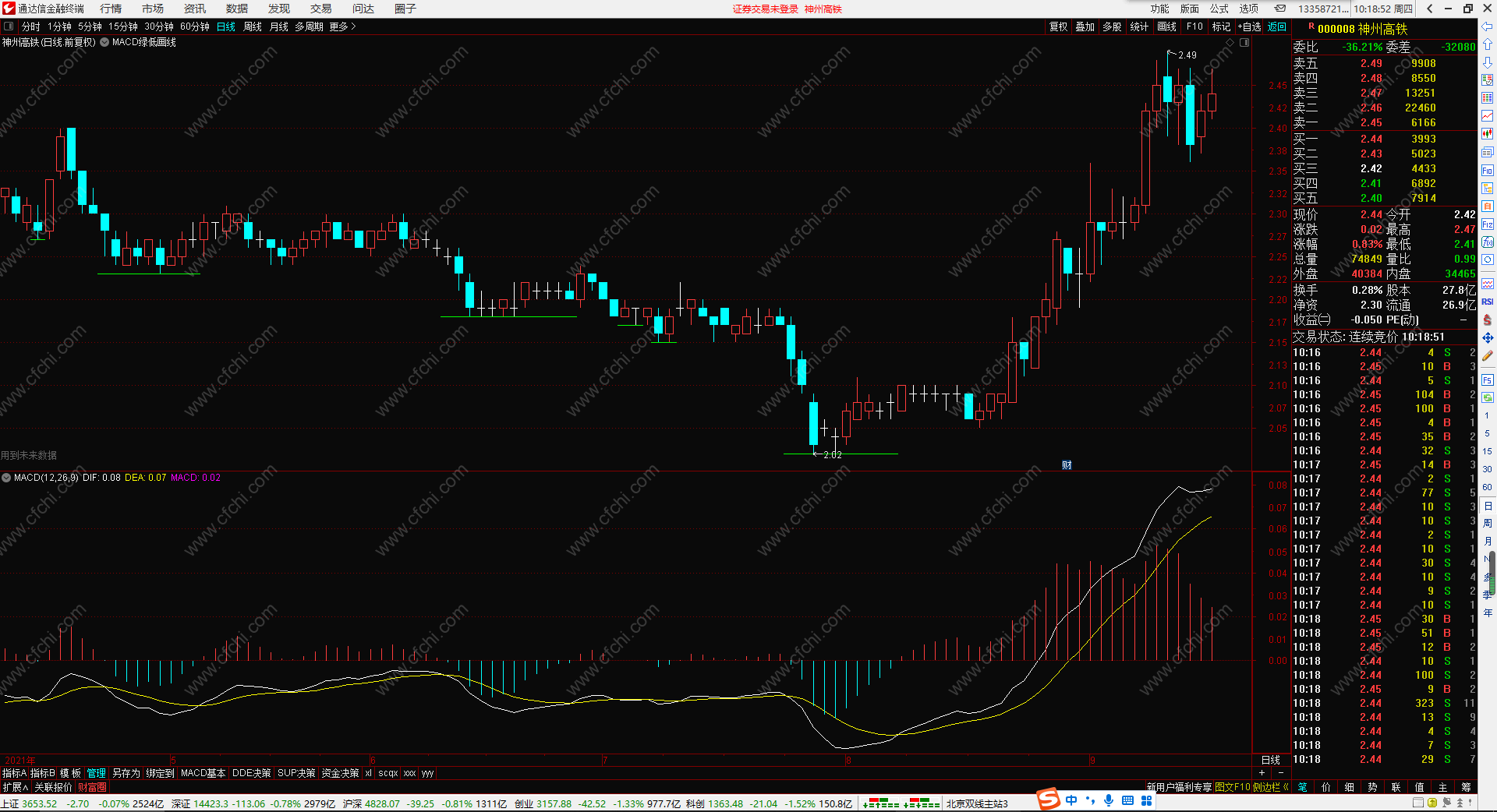
Task: Zoom out chart with minus button
Action: (x=1281, y=772)
